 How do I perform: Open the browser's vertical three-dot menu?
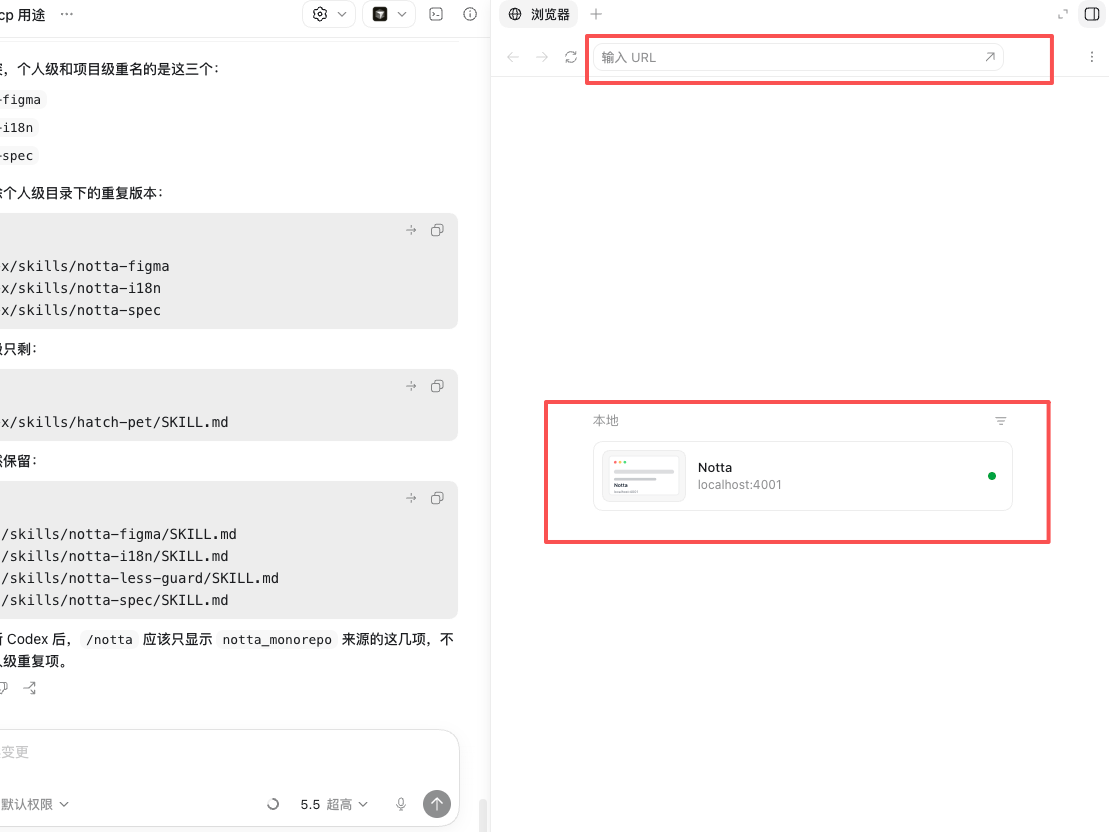pyautogui.click(x=1091, y=57)
